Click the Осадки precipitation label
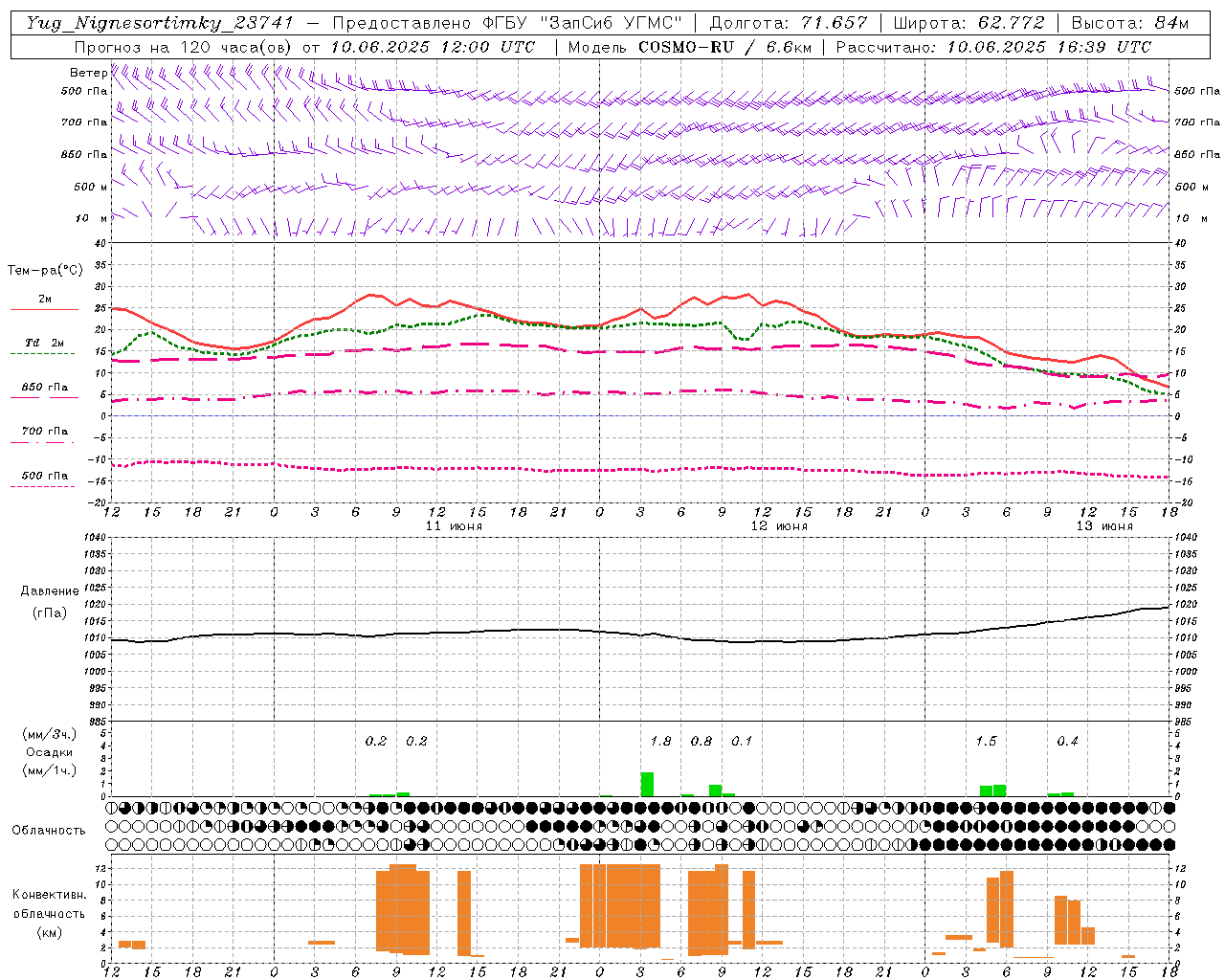This screenshot has width=1225, height=980. coord(49,752)
